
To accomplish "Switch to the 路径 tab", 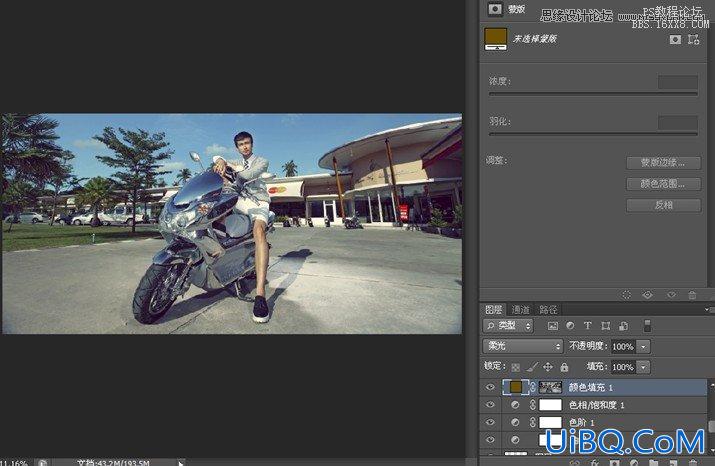I will click(x=548, y=310).
